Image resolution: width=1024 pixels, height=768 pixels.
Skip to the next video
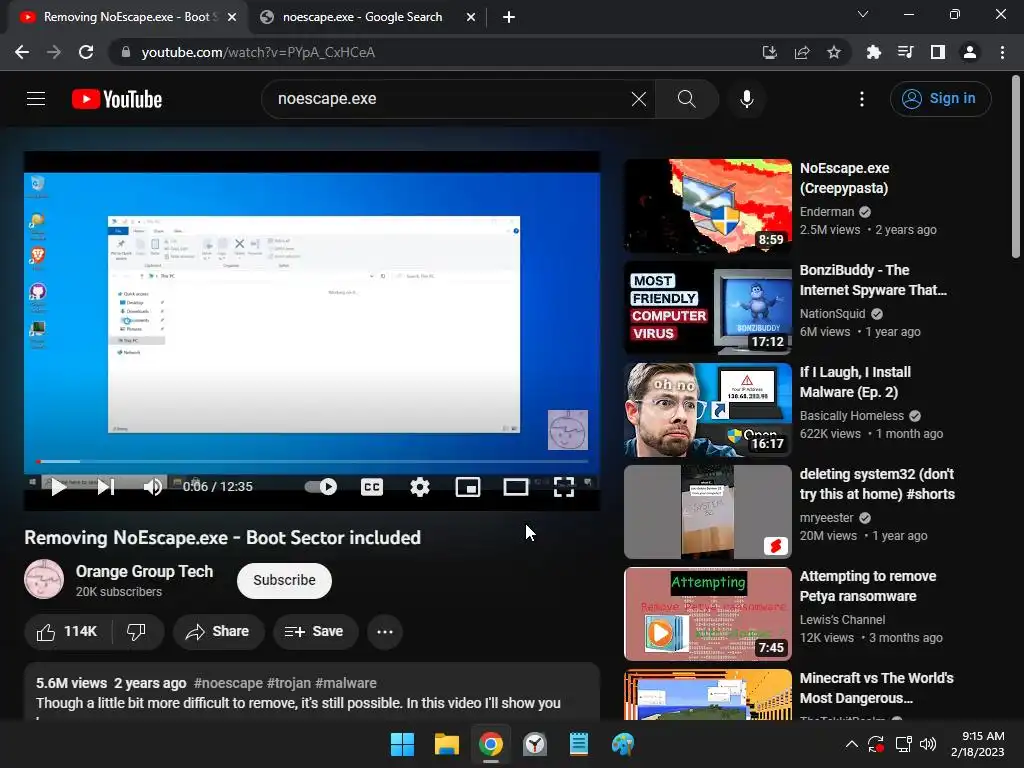click(106, 487)
